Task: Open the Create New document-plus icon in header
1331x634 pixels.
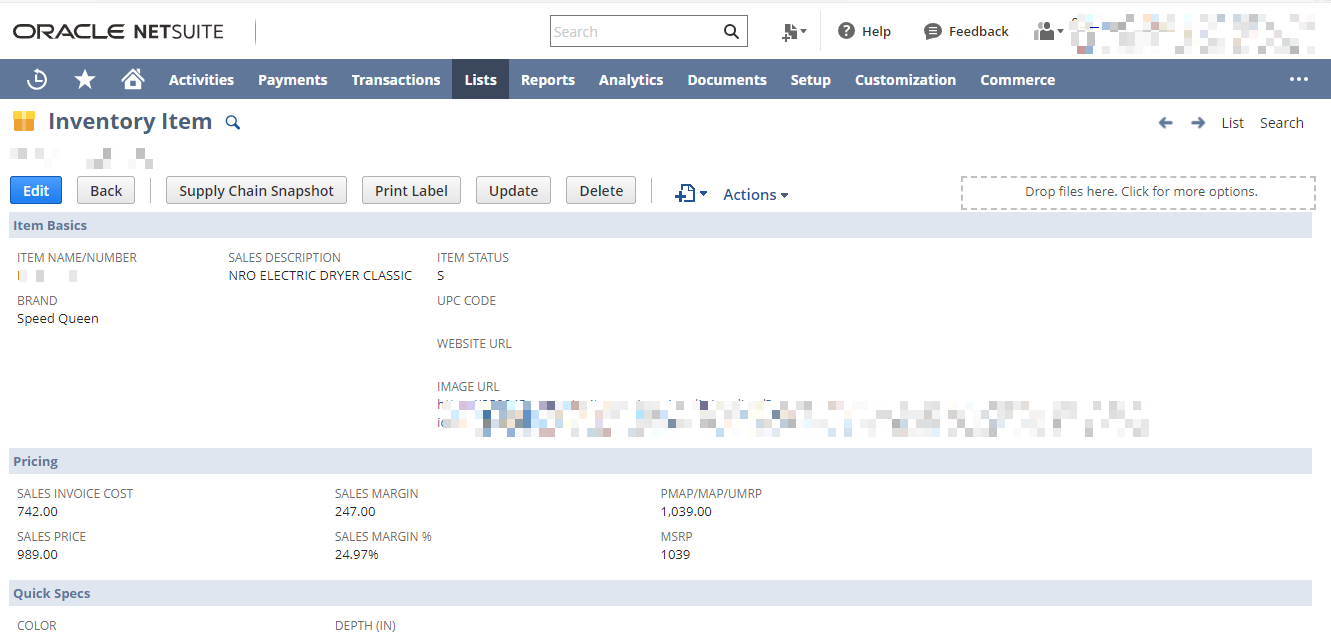Action: pyautogui.click(x=794, y=32)
